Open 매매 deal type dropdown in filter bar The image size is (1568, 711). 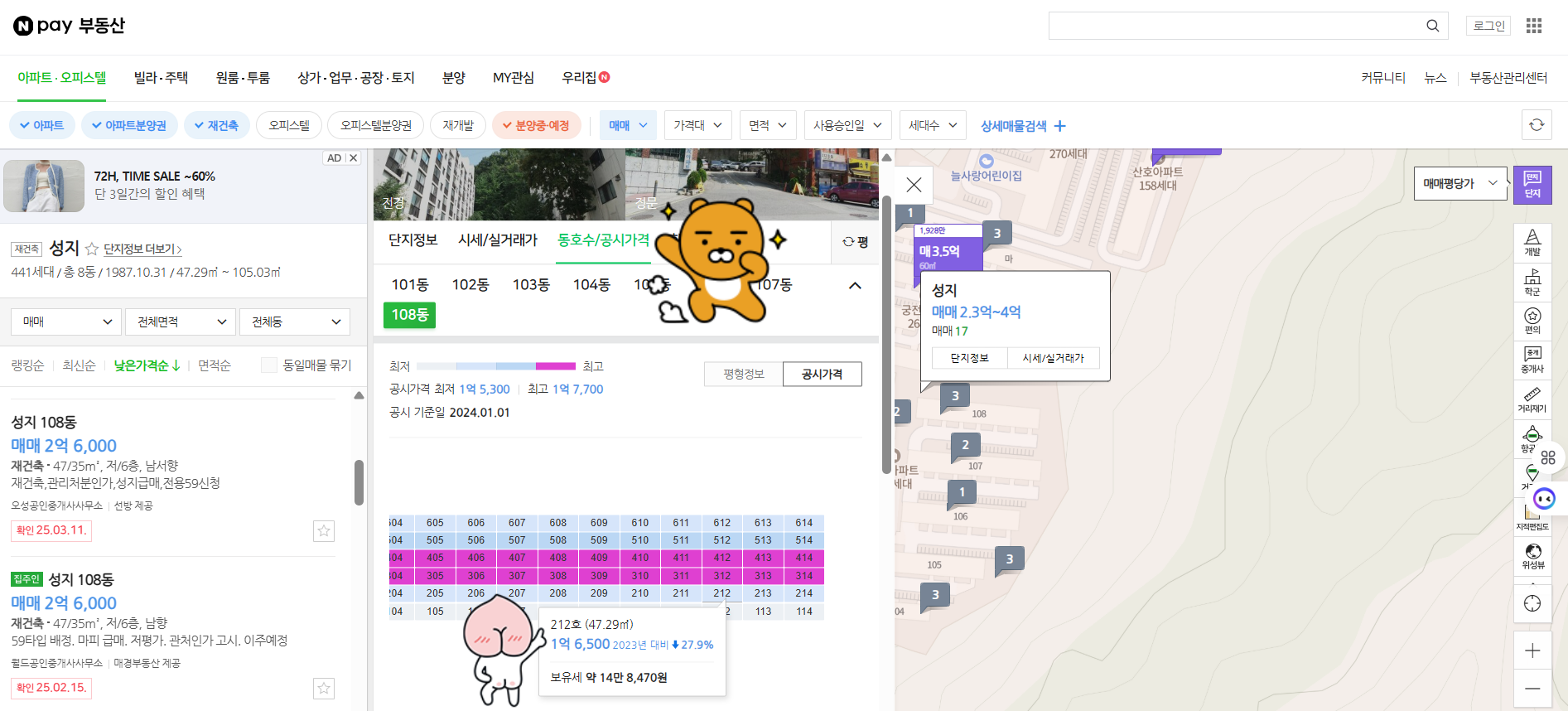click(x=629, y=125)
